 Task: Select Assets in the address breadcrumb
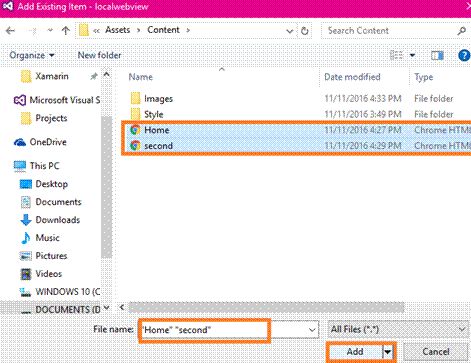click(x=118, y=30)
